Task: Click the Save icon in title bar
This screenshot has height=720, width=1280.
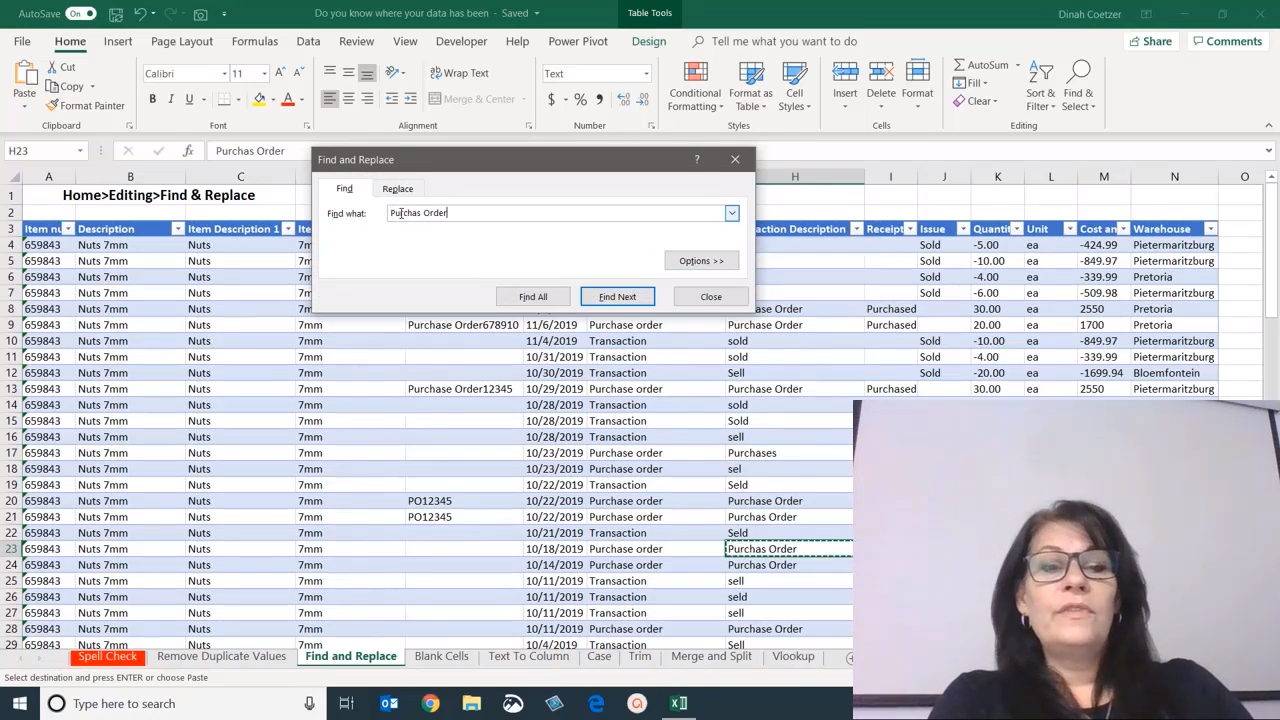Action: (x=115, y=13)
